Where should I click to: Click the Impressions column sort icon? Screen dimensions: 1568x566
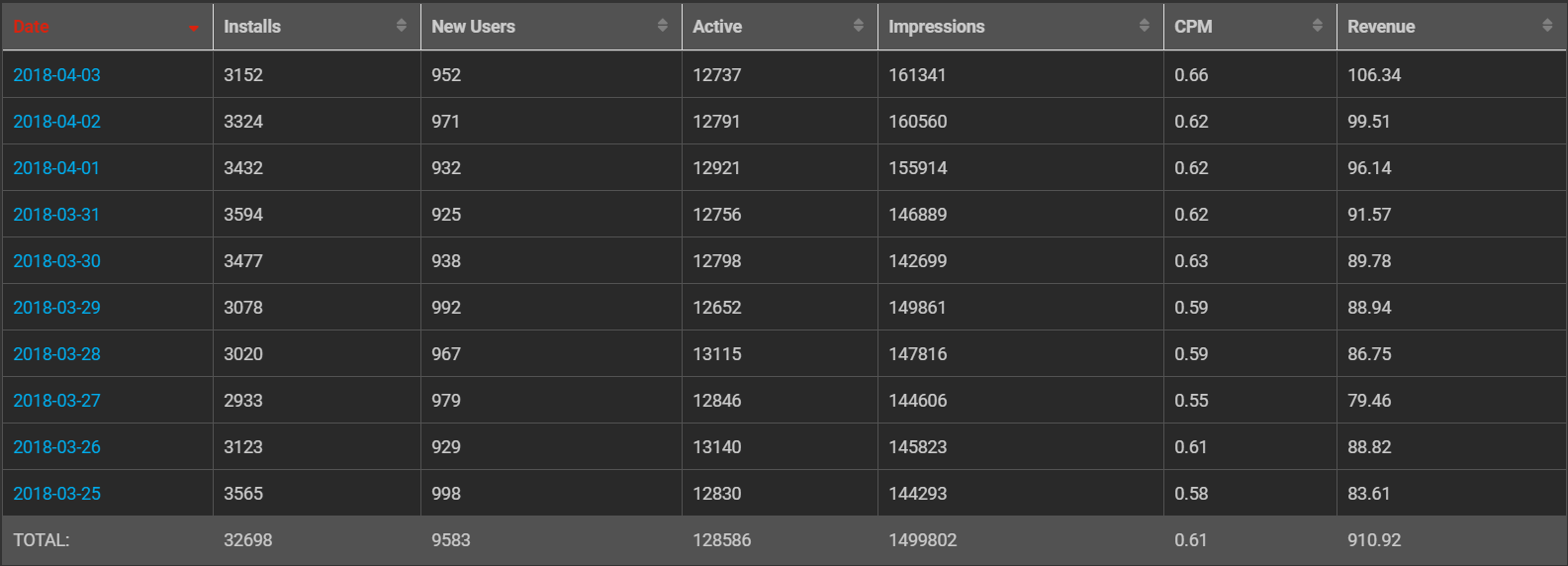pyautogui.click(x=1144, y=26)
